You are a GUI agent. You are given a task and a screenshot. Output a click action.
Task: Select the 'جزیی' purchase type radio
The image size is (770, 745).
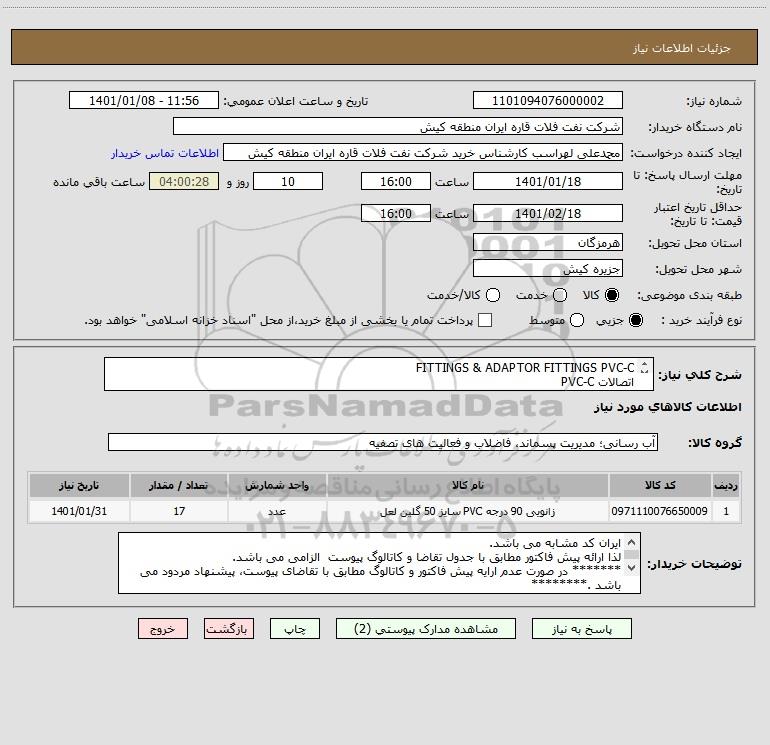click(x=635, y=320)
